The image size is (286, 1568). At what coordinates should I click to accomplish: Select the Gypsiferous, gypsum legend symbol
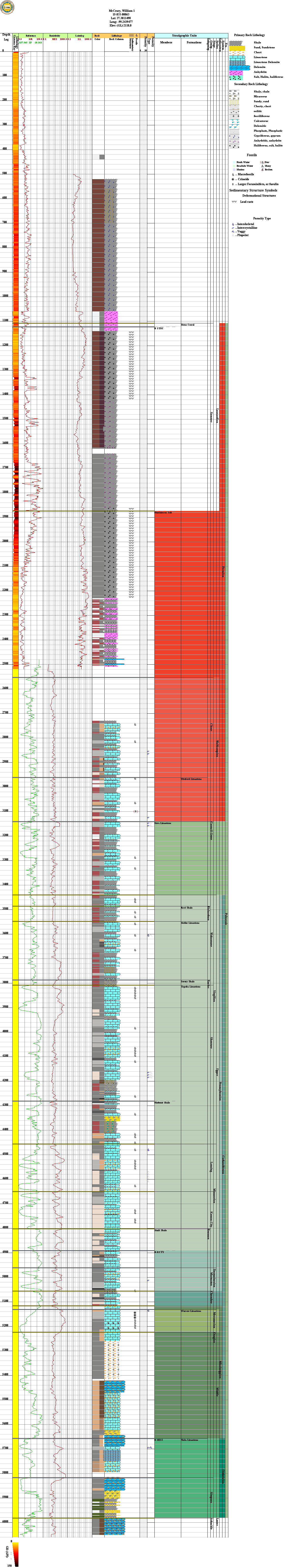[x=234, y=136]
